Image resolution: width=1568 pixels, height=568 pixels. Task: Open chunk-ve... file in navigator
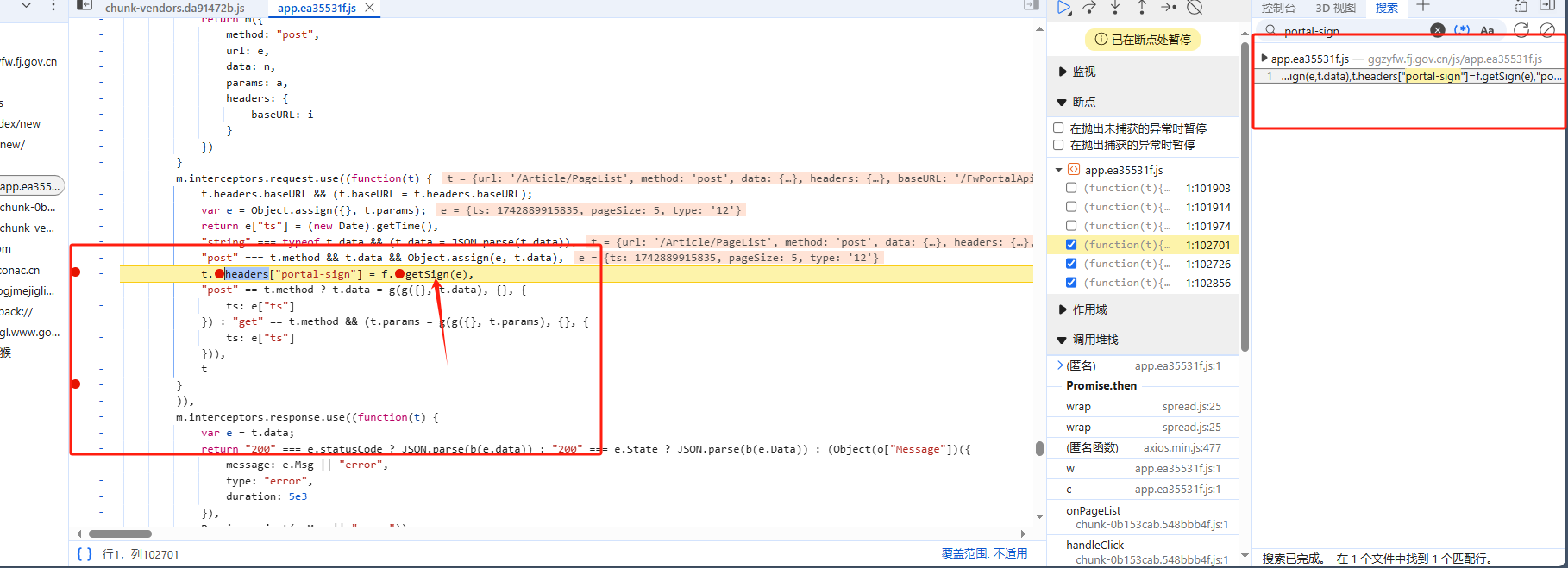pyautogui.click(x=28, y=228)
